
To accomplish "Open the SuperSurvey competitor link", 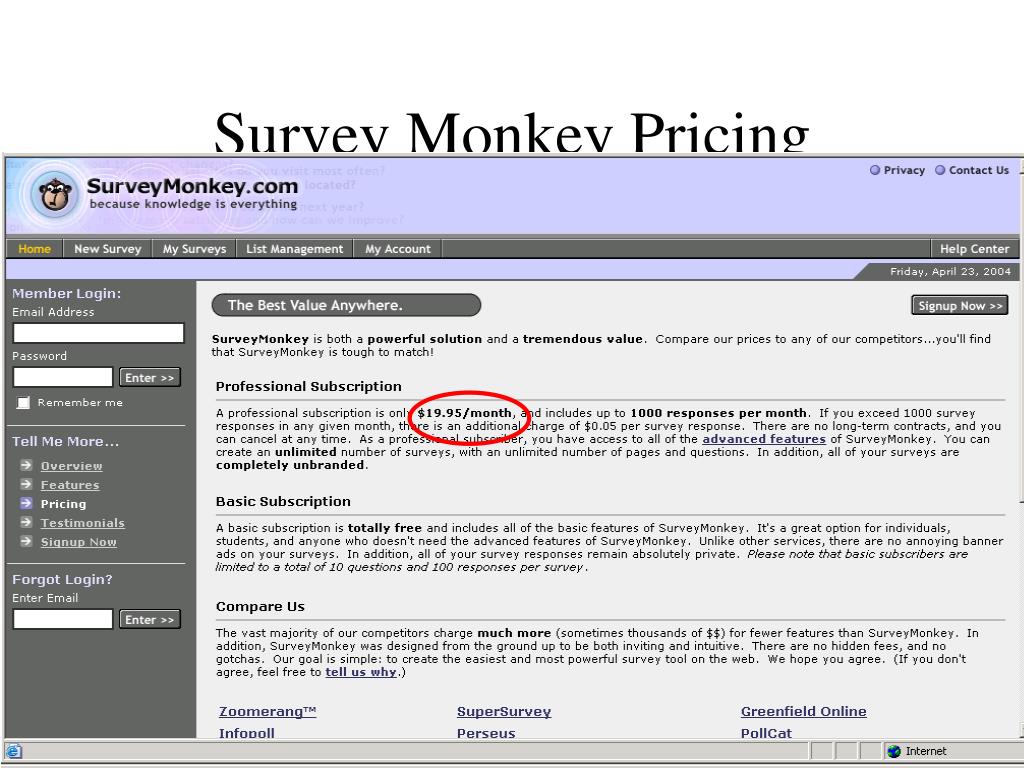I will tap(504, 712).
